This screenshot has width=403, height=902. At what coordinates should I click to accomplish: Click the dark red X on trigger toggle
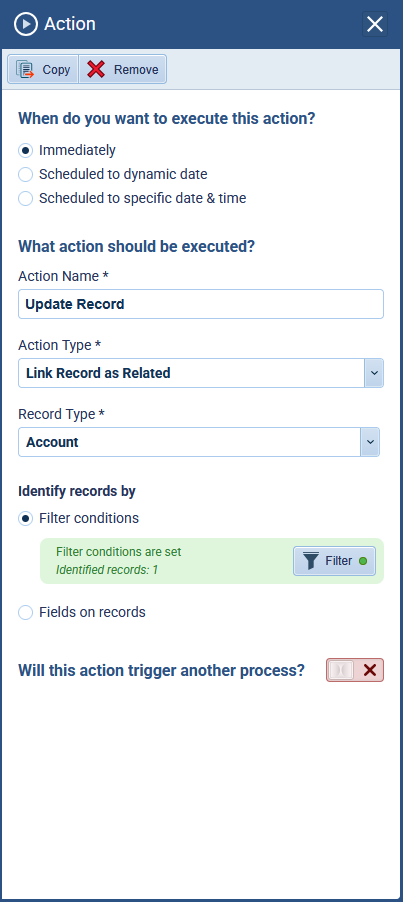coord(370,670)
